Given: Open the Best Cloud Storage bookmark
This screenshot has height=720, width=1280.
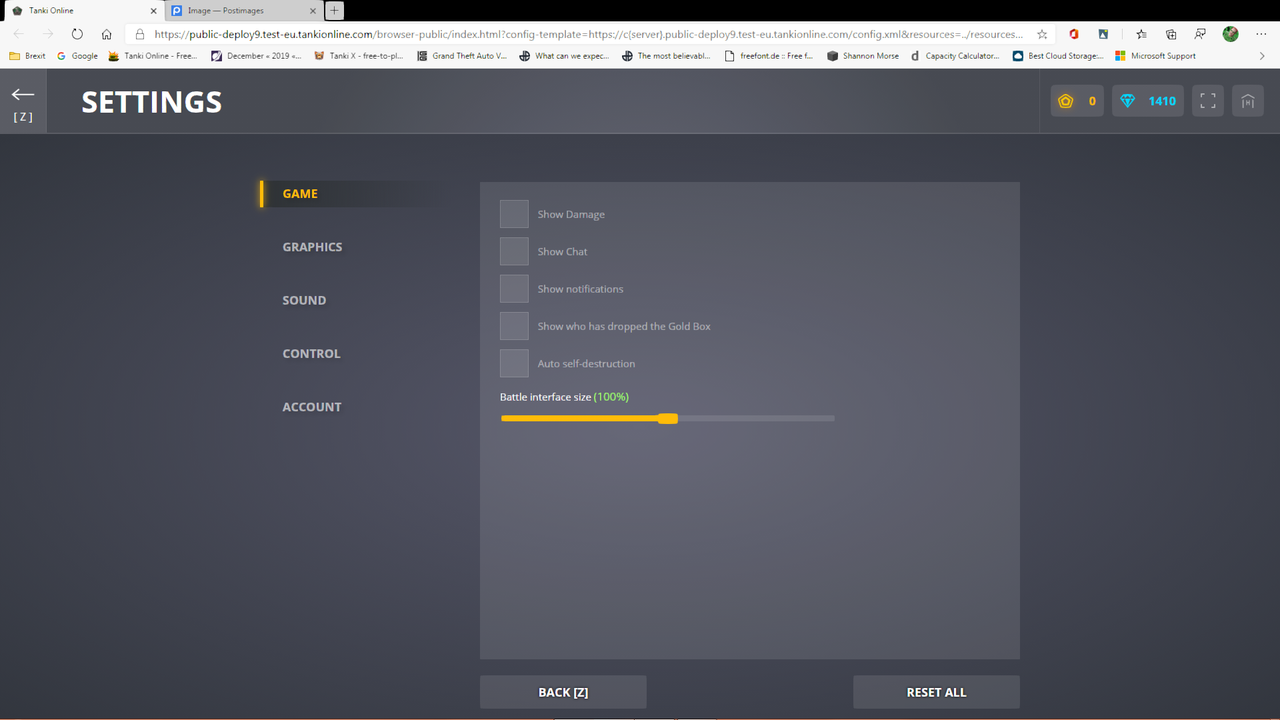Looking at the screenshot, I should click(1058, 56).
